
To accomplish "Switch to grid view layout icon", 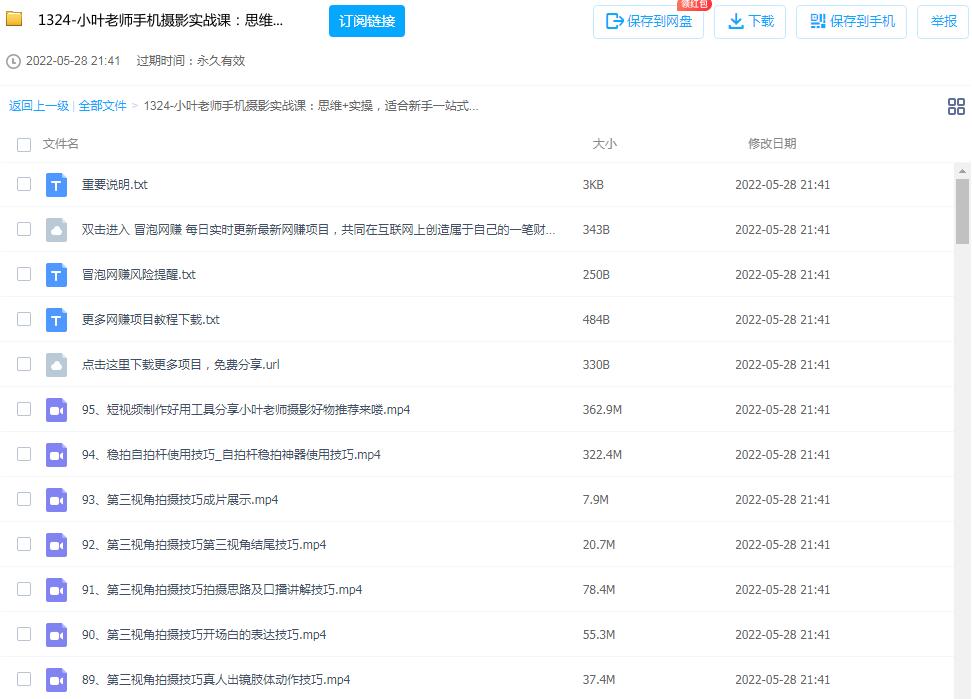I will click(956, 107).
